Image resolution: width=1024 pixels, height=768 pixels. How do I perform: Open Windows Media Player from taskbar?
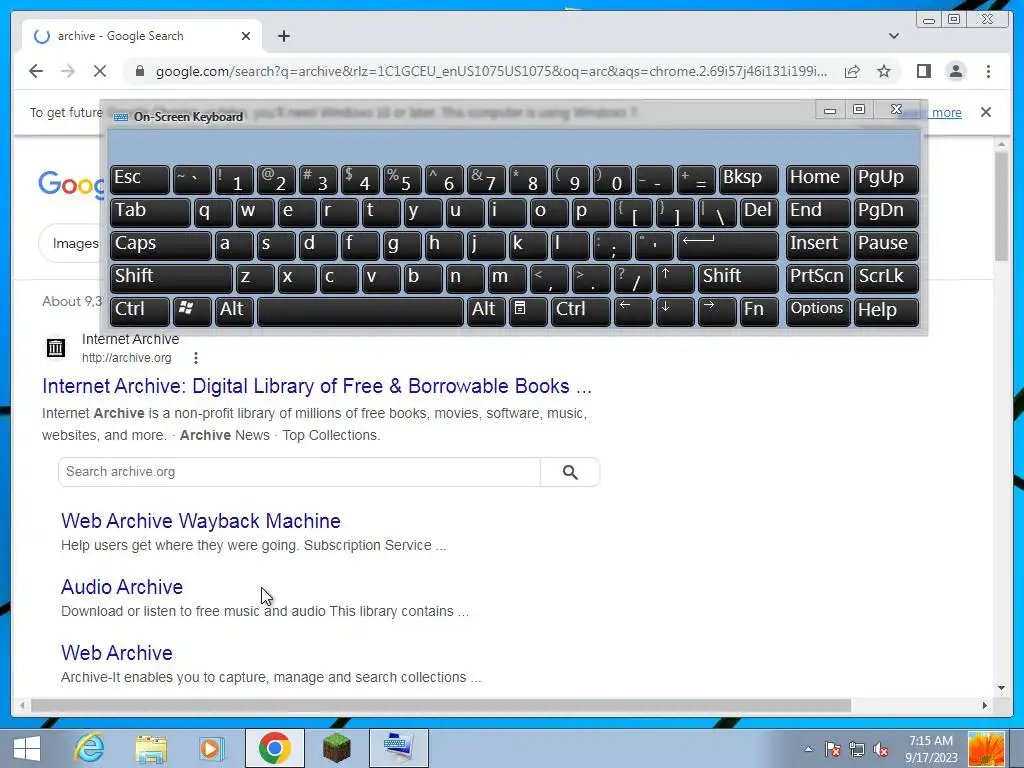tap(212, 748)
